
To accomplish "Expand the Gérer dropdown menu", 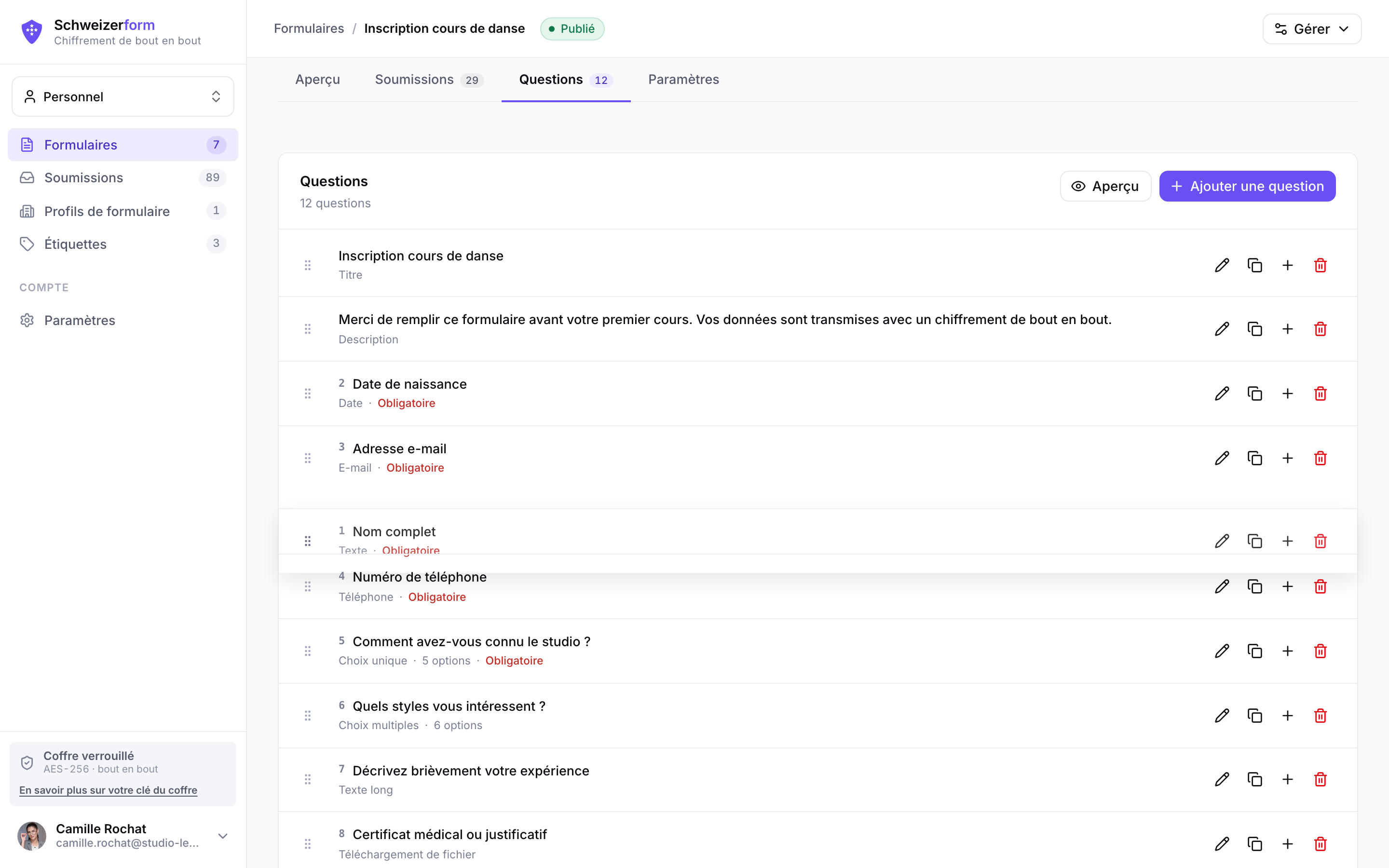I will click(x=1311, y=29).
